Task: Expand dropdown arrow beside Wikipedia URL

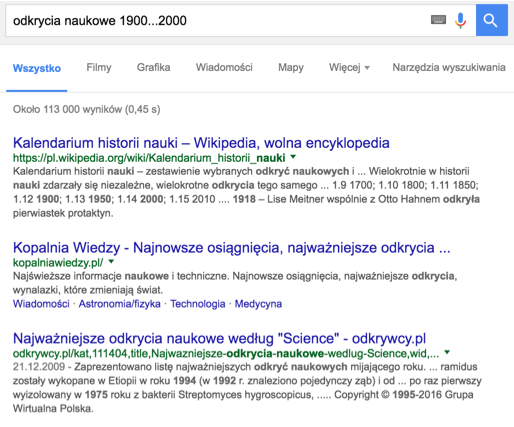Action: pos(293,156)
